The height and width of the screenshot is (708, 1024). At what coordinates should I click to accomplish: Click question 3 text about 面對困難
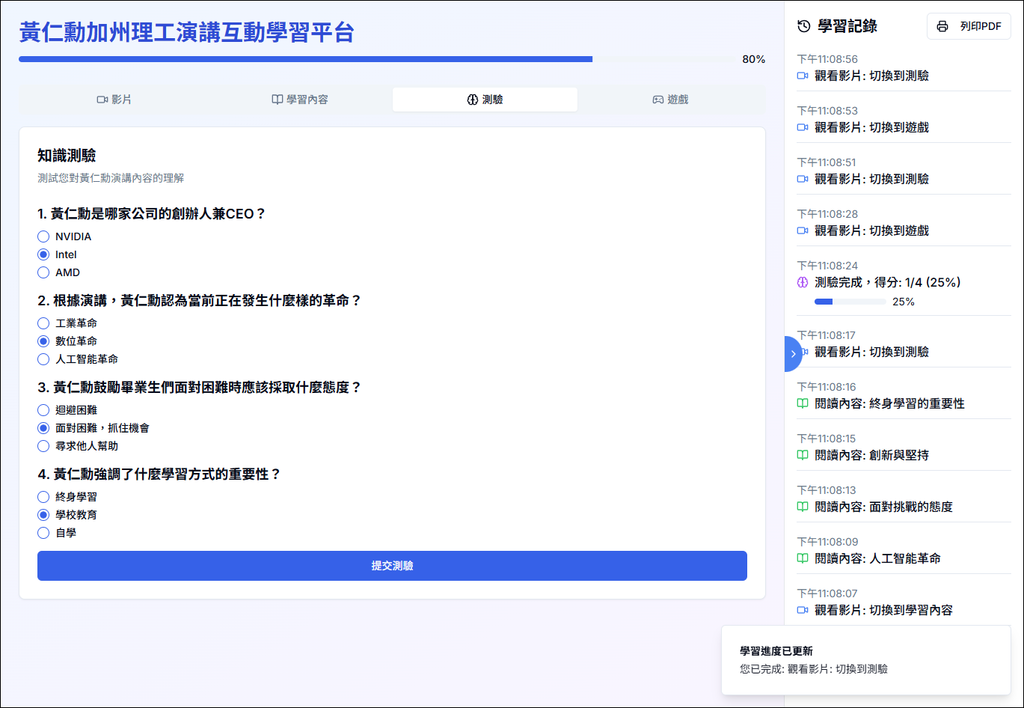pyautogui.click(x=199, y=387)
